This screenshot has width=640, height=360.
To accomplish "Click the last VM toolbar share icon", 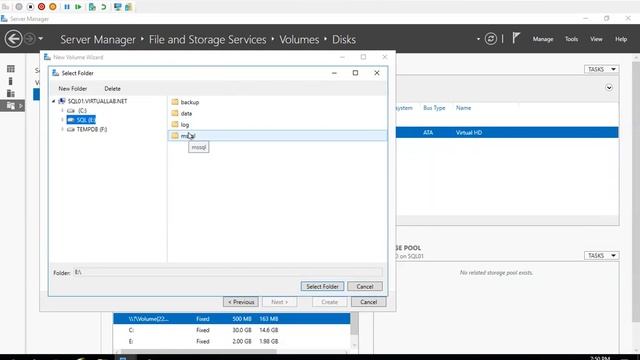I will tap(129, 7).
